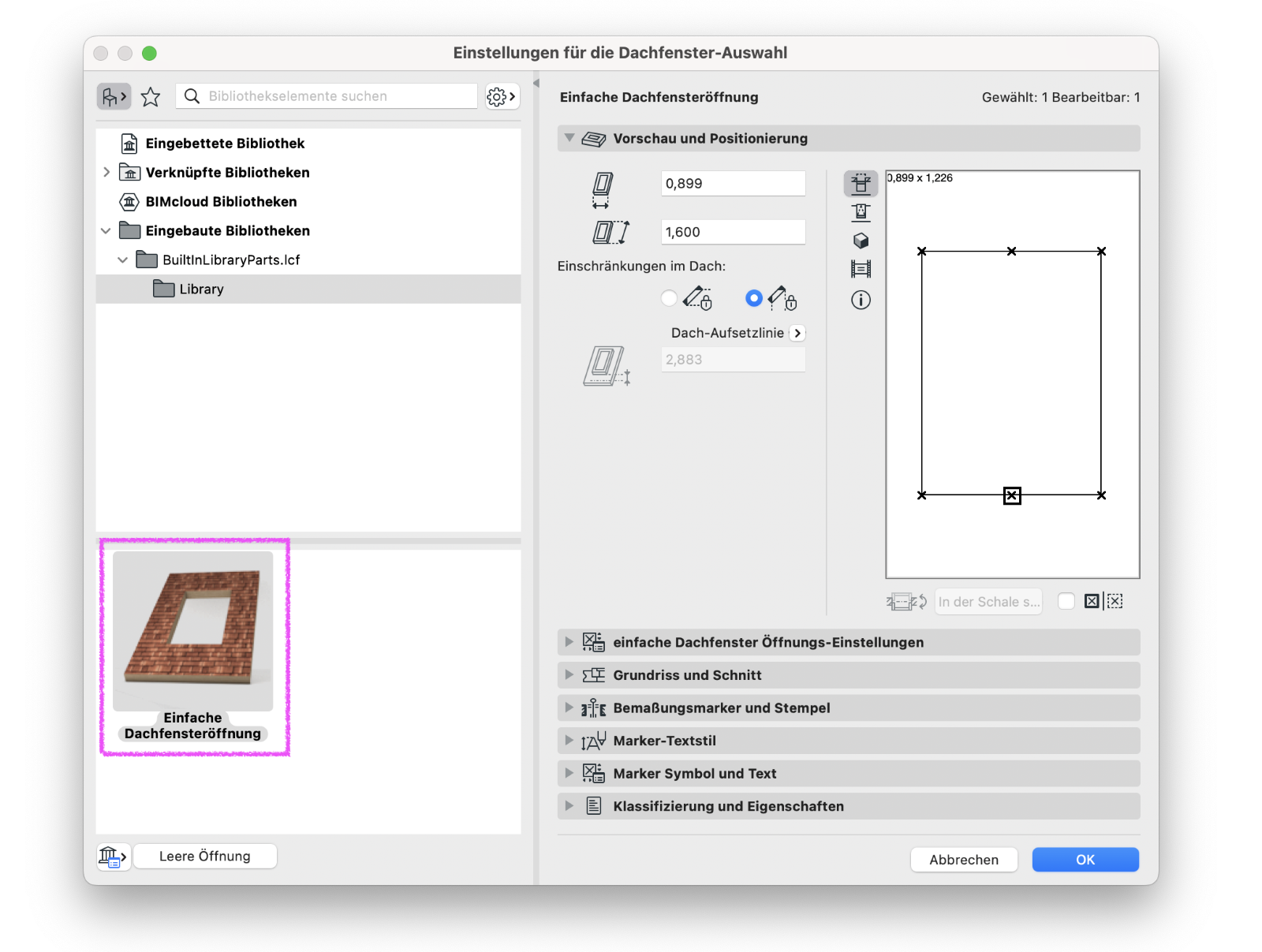1262x952 pixels.
Task: Click the green zoom window button
Action: pyautogui.click(x=149, y=53)
